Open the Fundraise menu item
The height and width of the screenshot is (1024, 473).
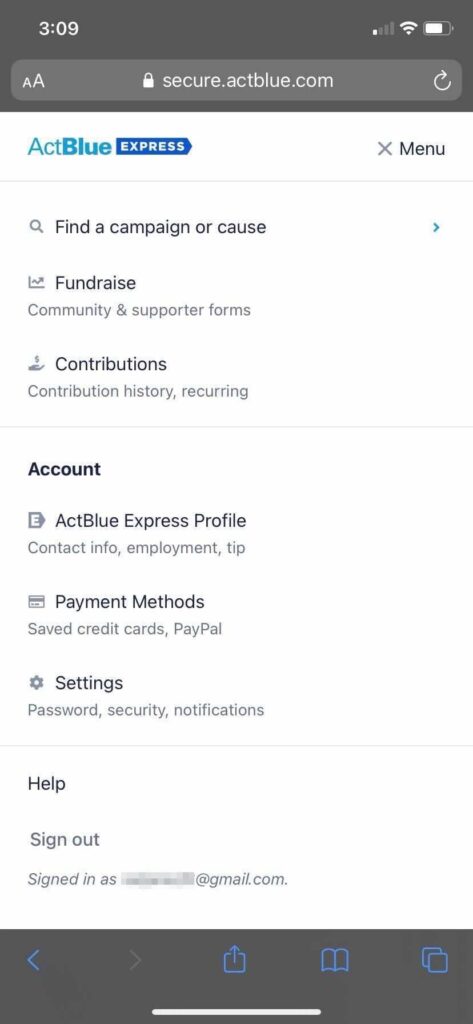139,295
